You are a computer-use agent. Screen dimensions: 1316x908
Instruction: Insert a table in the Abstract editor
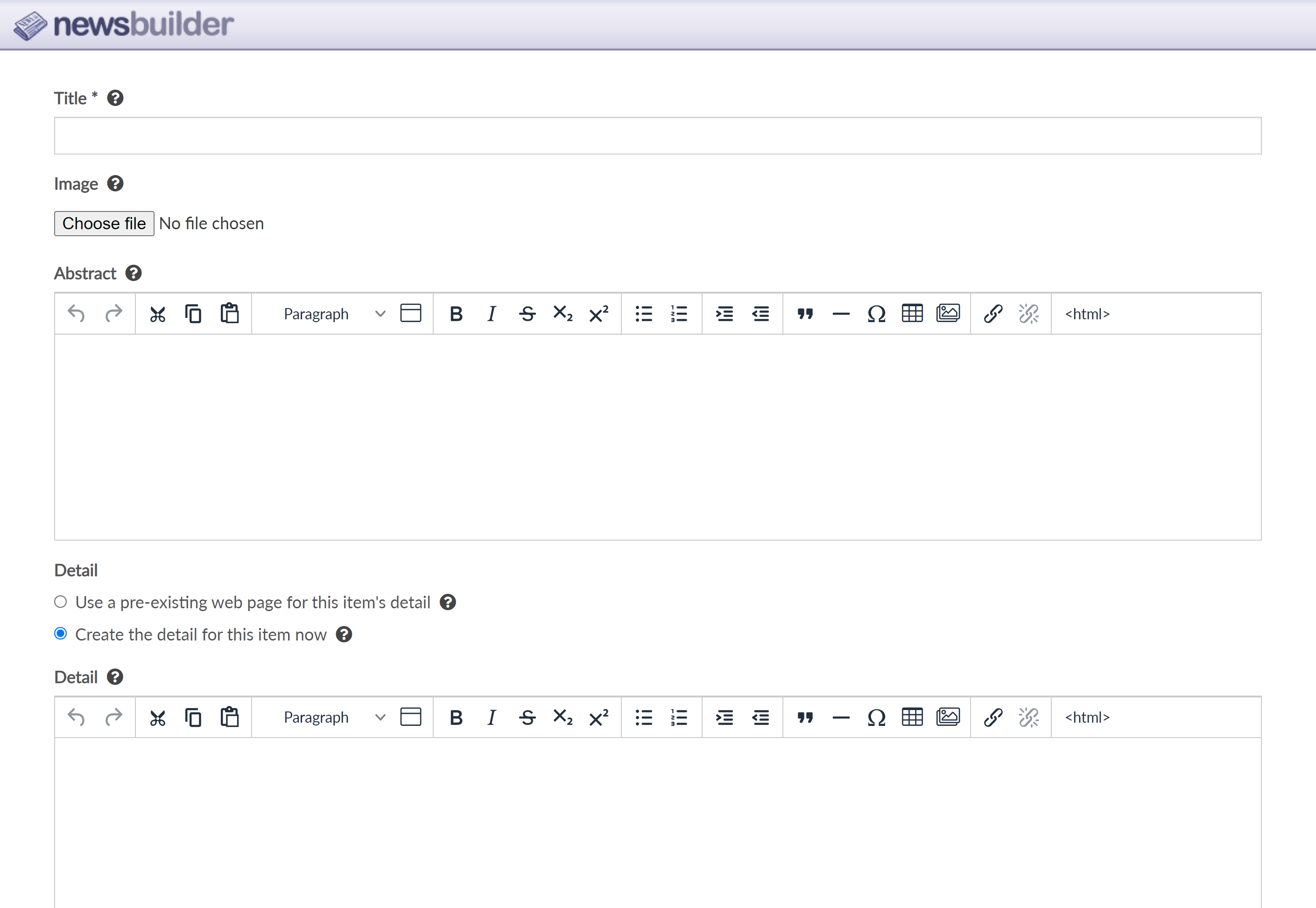pyautogui.click(x=912, y=313)
